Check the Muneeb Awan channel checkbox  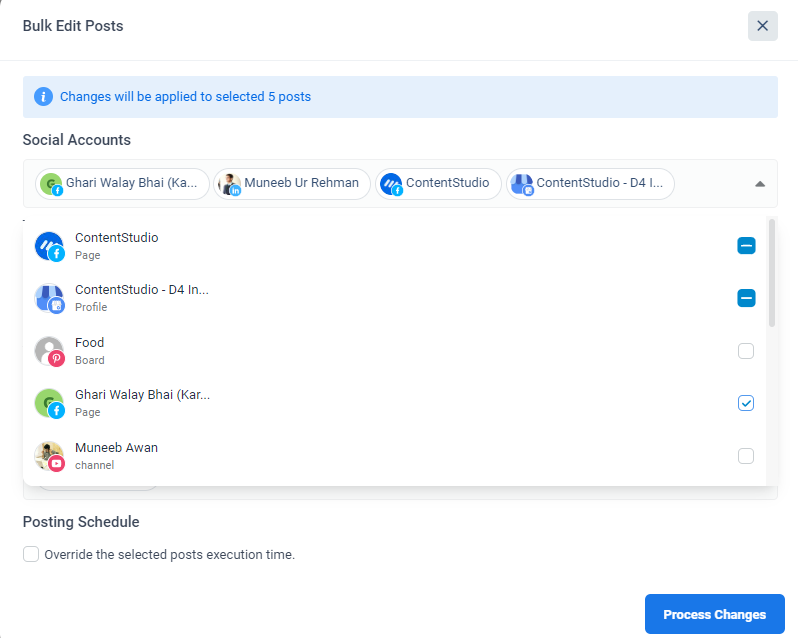click(746, 456)
